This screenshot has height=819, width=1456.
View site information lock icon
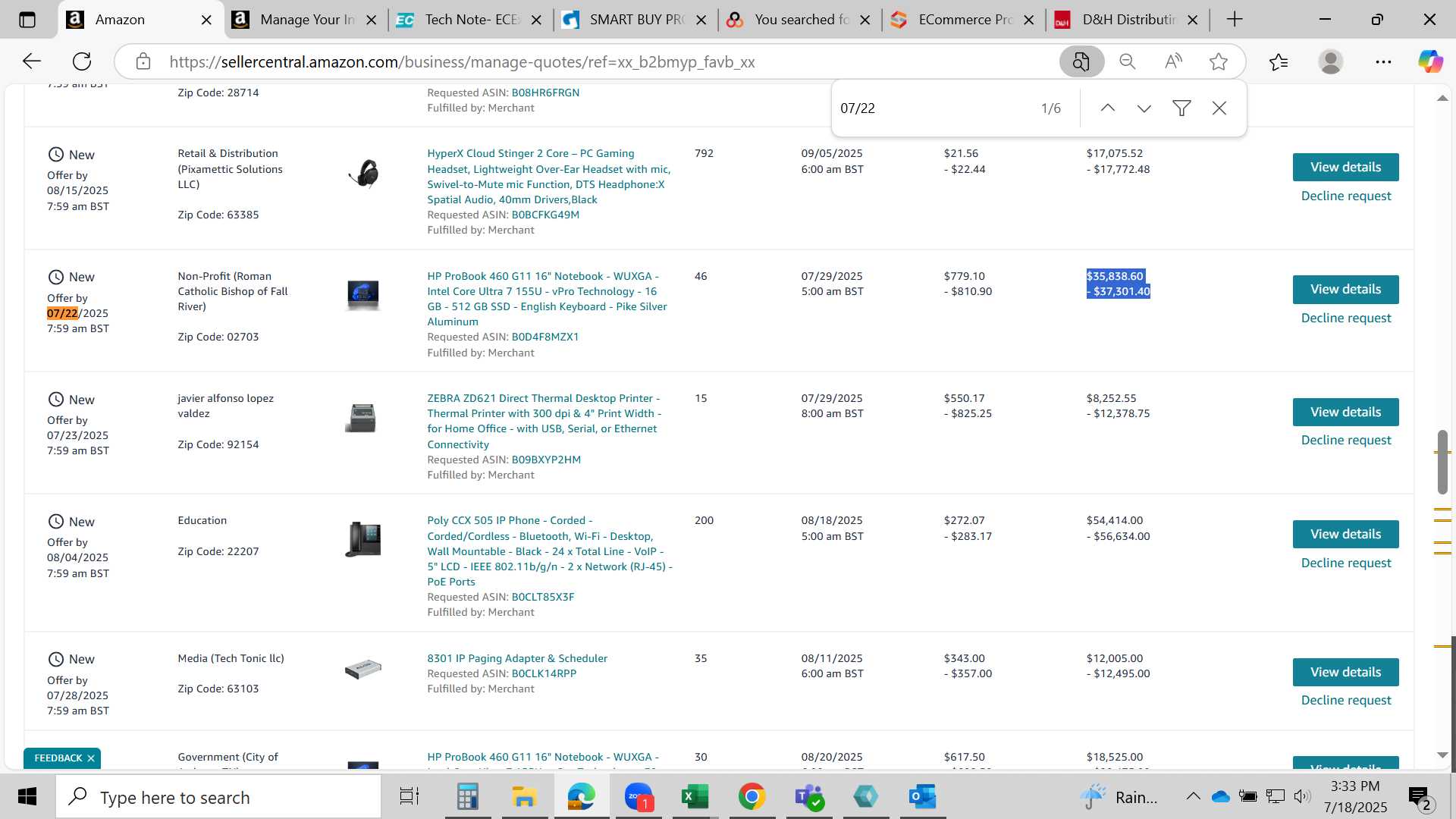(x=143, y=61)
